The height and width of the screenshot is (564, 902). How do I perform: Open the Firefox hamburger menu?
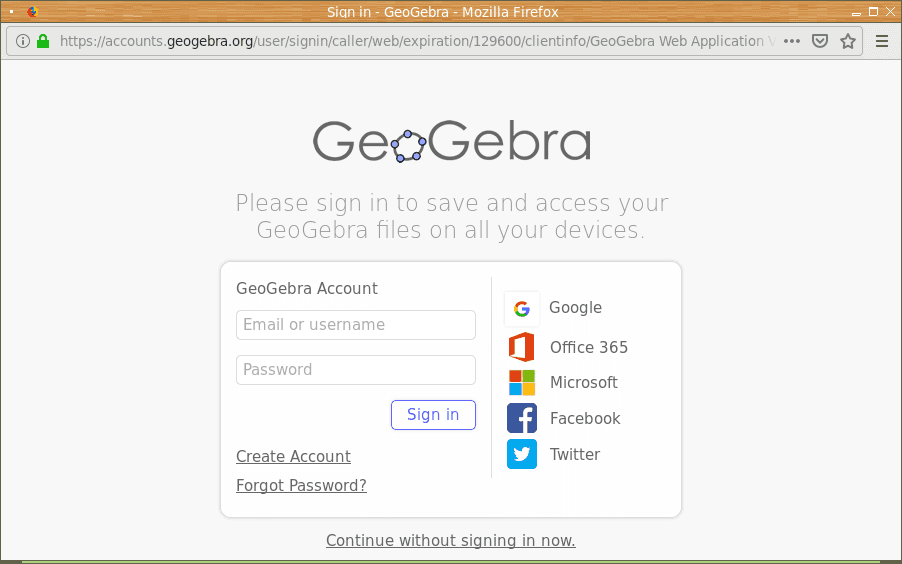pyautogui.click(x=882, y=41)
